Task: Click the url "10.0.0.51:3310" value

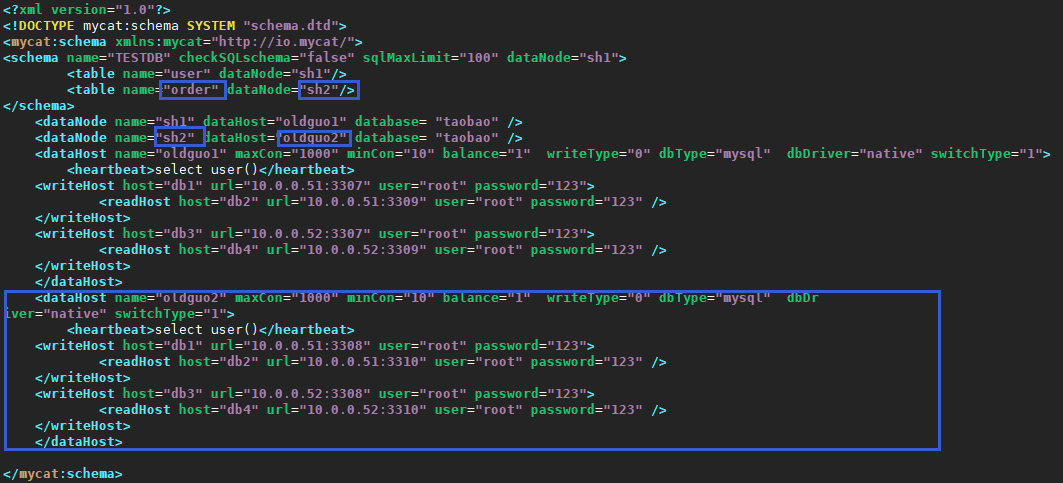Action: (363, 362)
